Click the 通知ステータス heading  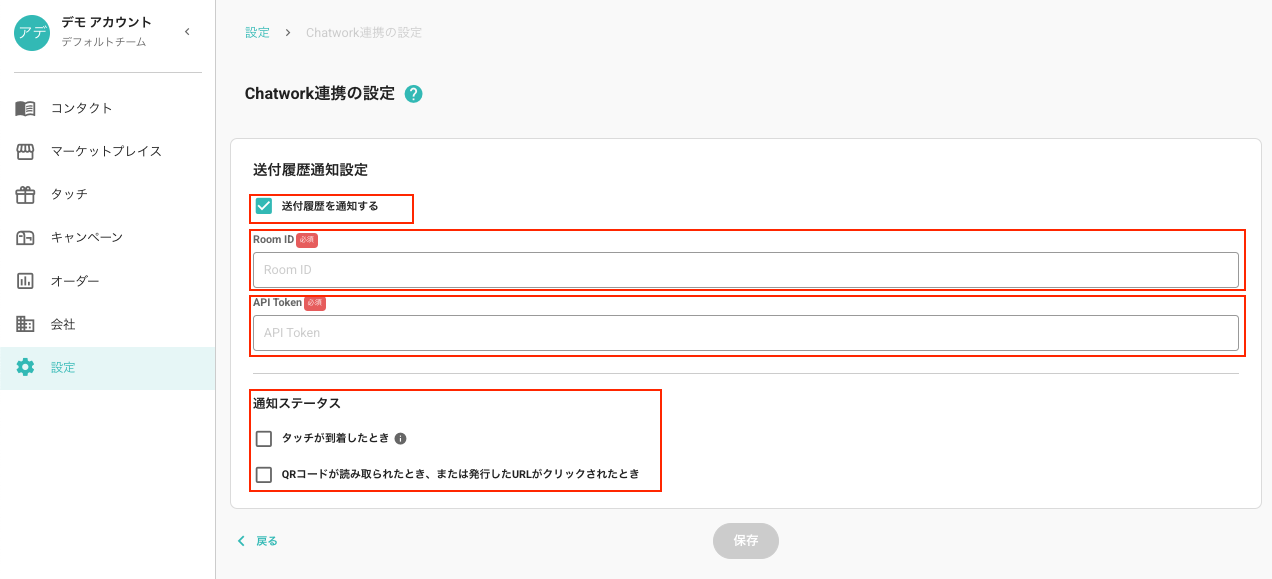(297, 404)
